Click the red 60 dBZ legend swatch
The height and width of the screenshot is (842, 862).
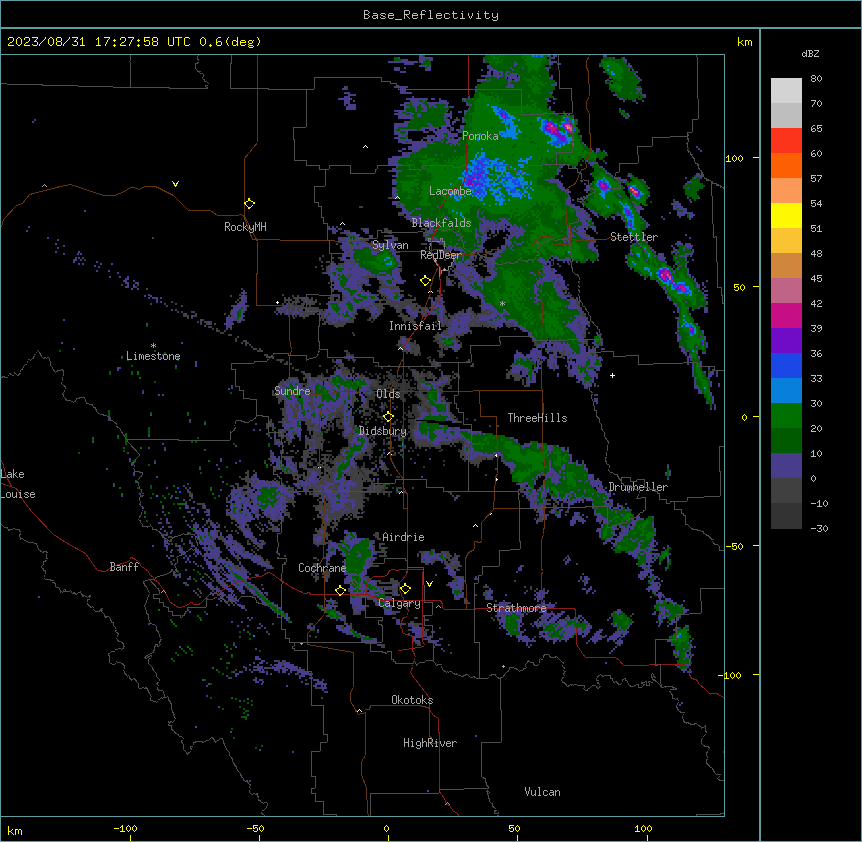[x=786, y=141]
